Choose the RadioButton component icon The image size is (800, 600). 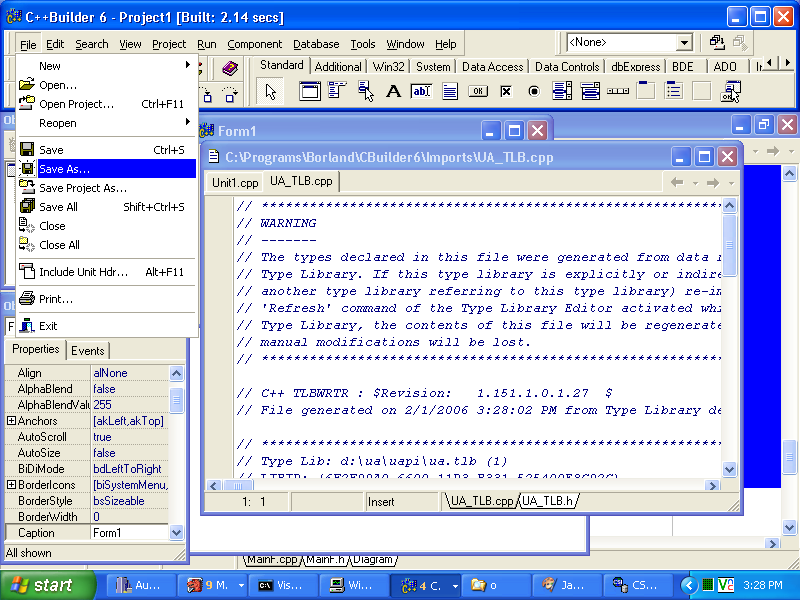click(534, 91)
